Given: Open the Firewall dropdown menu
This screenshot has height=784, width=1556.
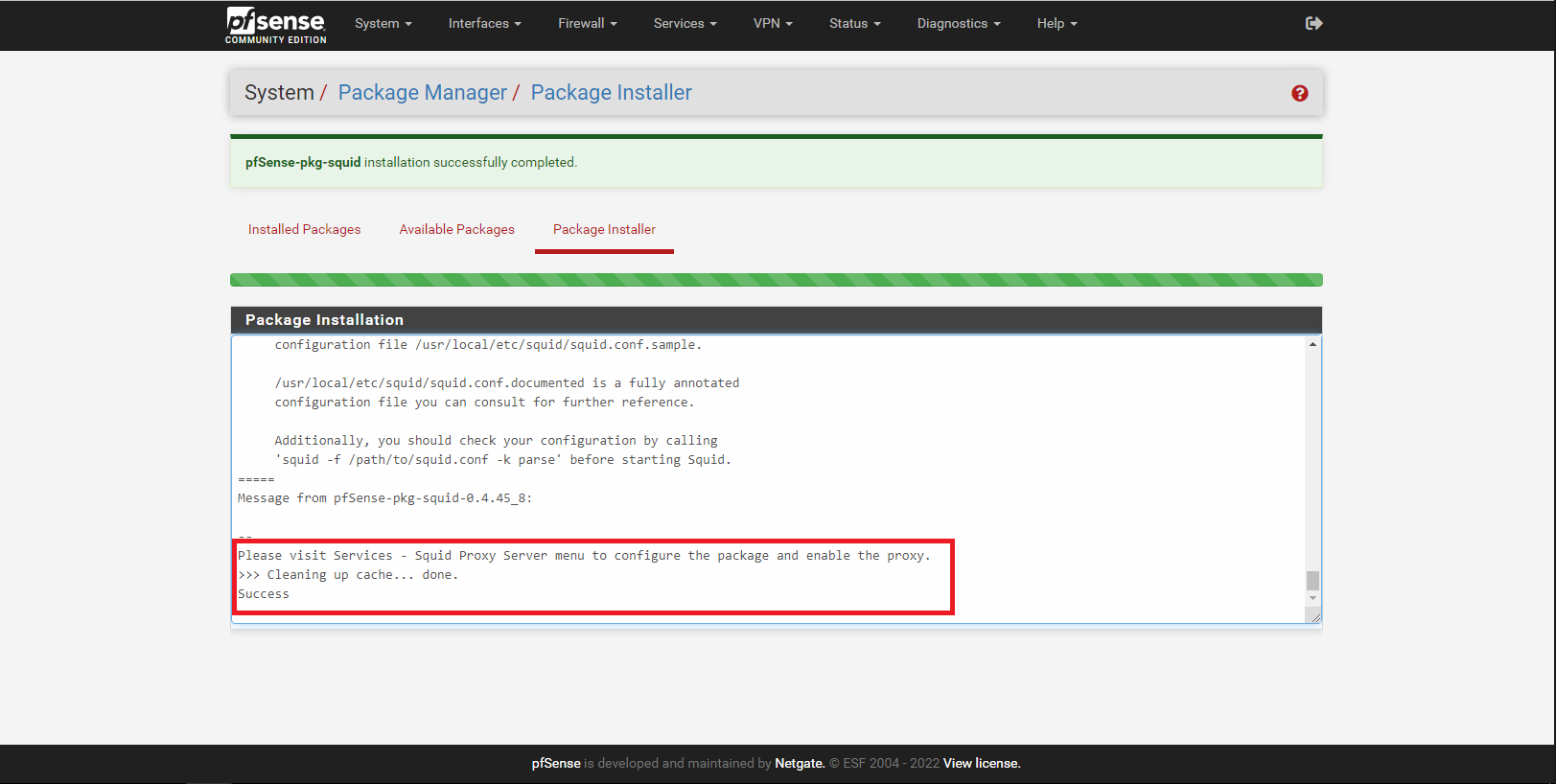Looking at the screenshot, I should pos(587,23).
